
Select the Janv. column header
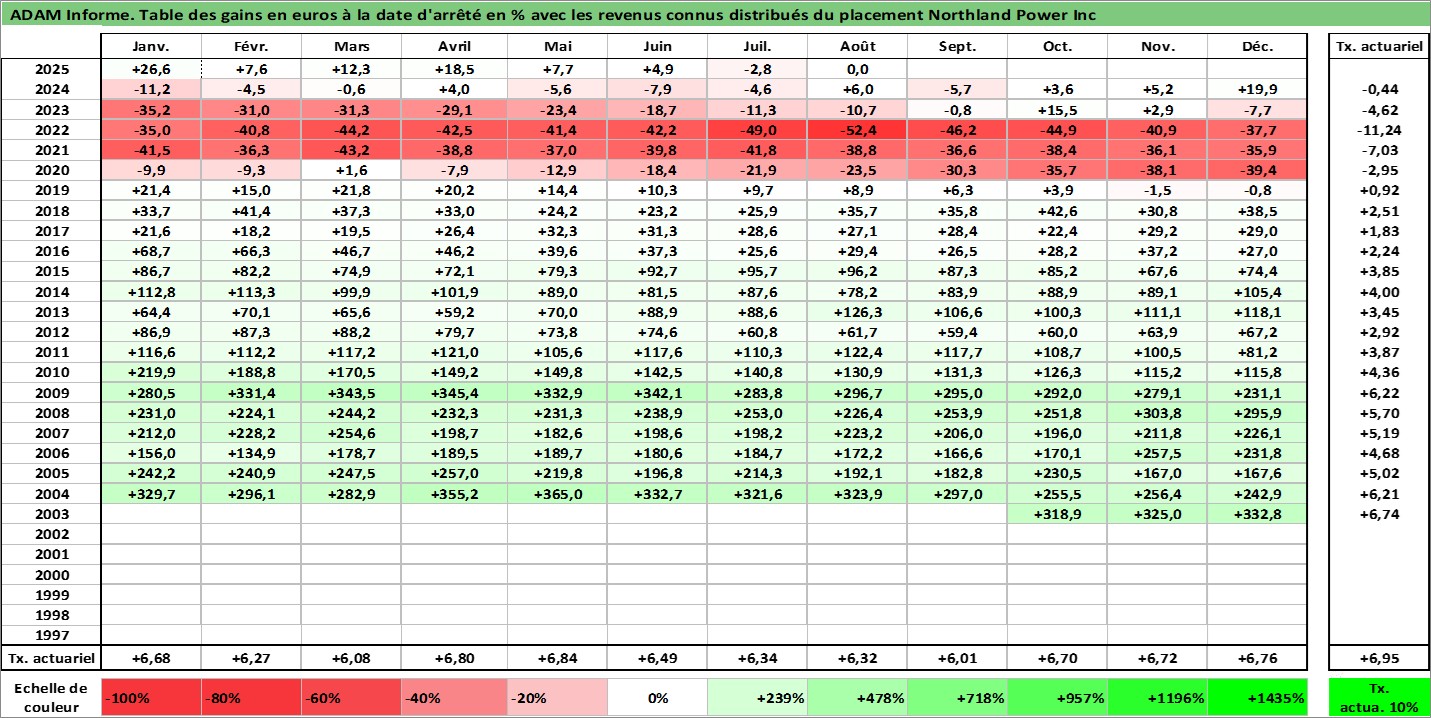coord(152,47)
